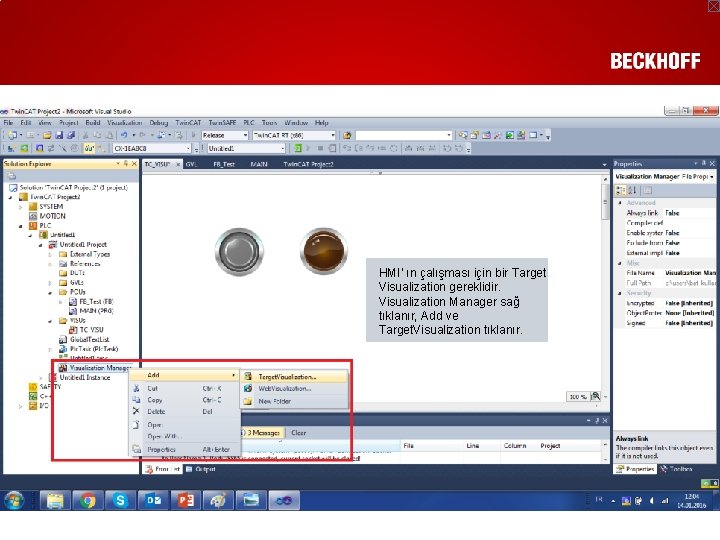Pin the Solution Explorer panel
Image resolution: width=720 pixels, height=540 pixels.
coord(126,163)
